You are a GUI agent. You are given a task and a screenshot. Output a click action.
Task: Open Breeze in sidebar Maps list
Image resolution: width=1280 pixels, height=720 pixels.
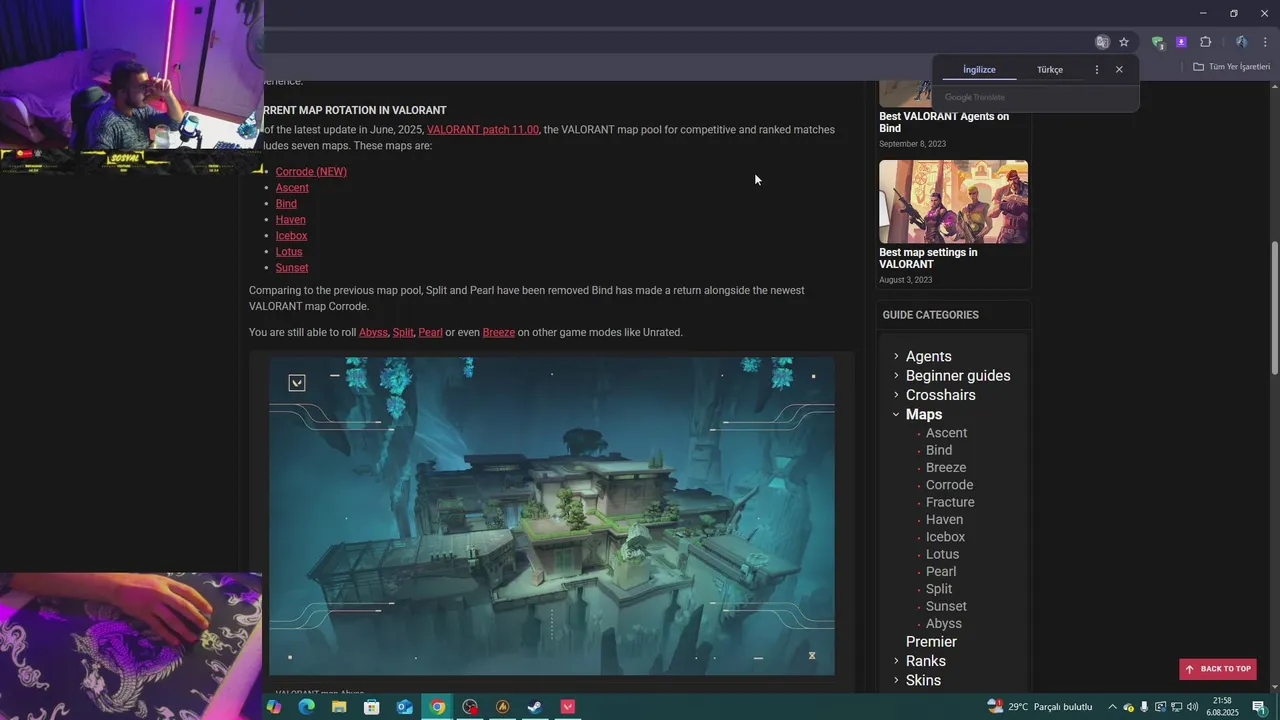point(946,468)
